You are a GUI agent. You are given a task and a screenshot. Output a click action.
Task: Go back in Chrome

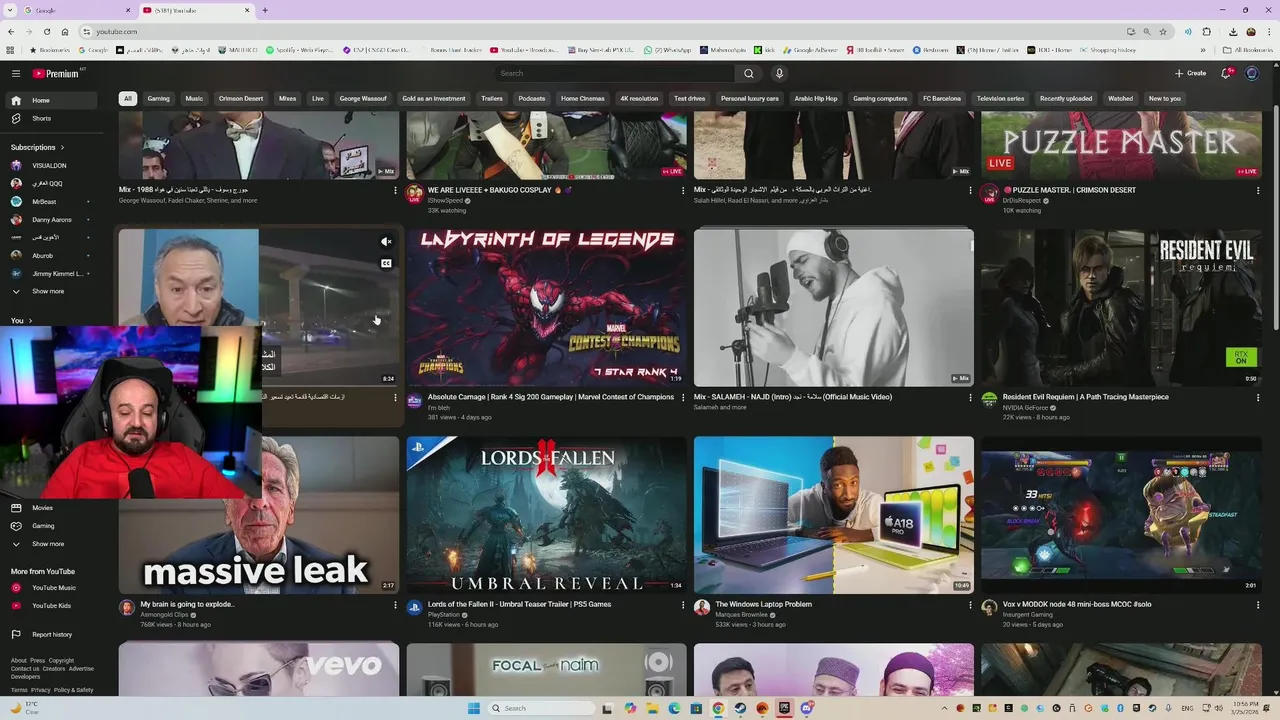[x=11, y=32]
